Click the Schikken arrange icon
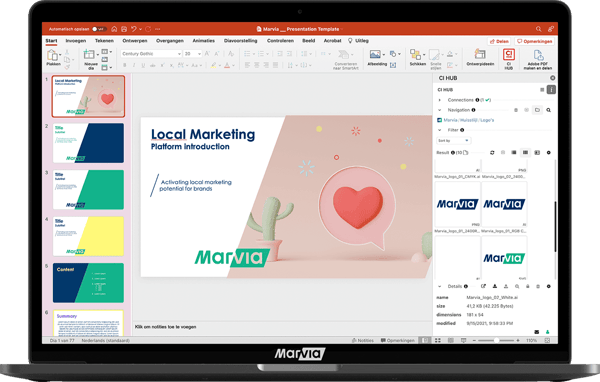The width and height of the screenshot is (600, 382). pos(416,55)
